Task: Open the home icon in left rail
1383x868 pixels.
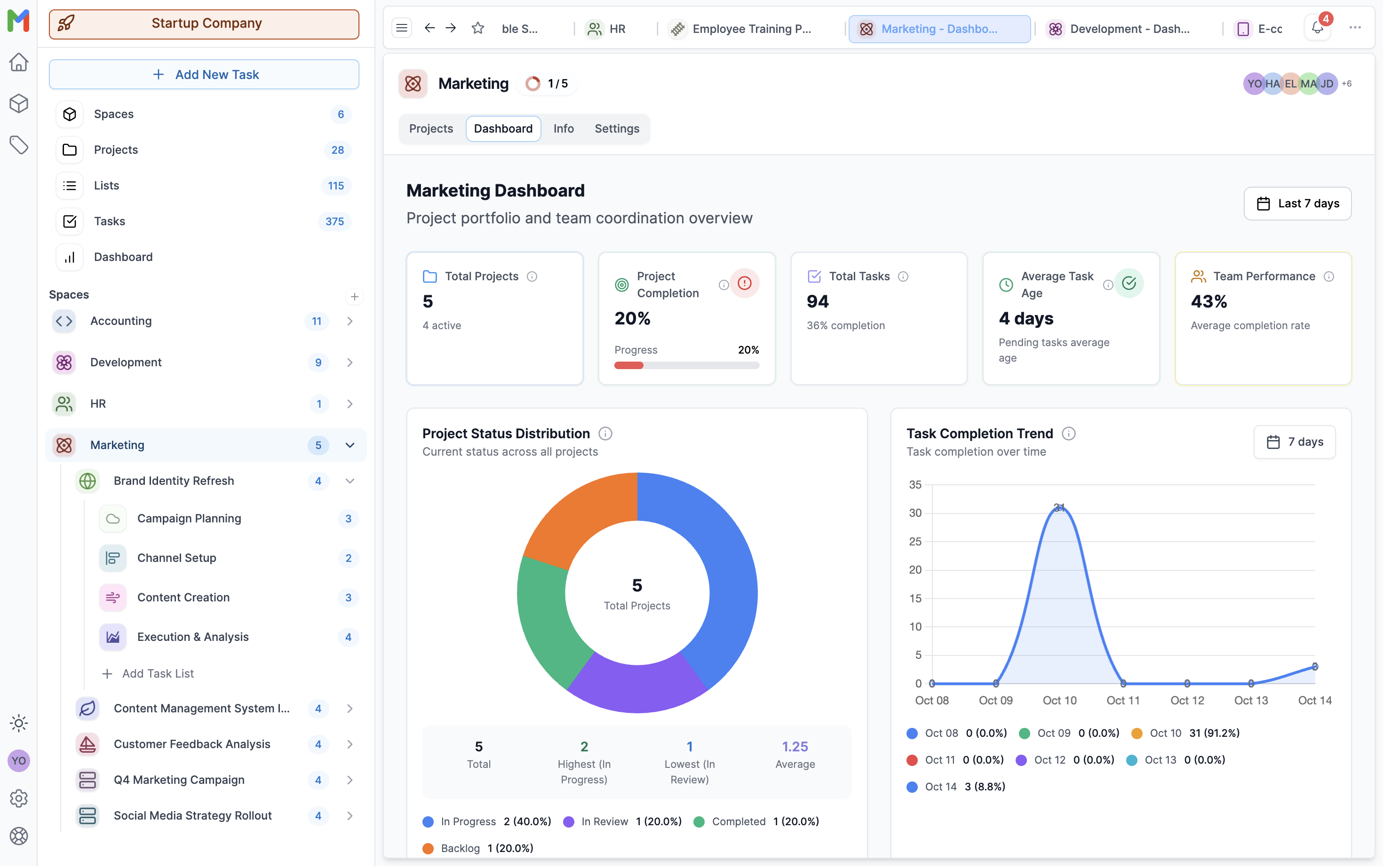Action: [18, 62]
